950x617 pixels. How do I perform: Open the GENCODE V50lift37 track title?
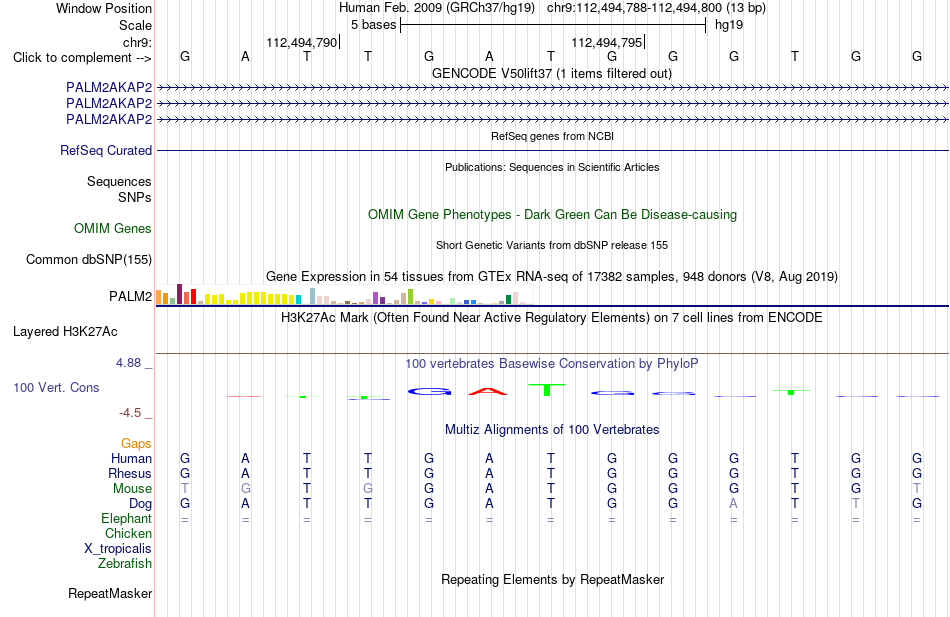552,73
